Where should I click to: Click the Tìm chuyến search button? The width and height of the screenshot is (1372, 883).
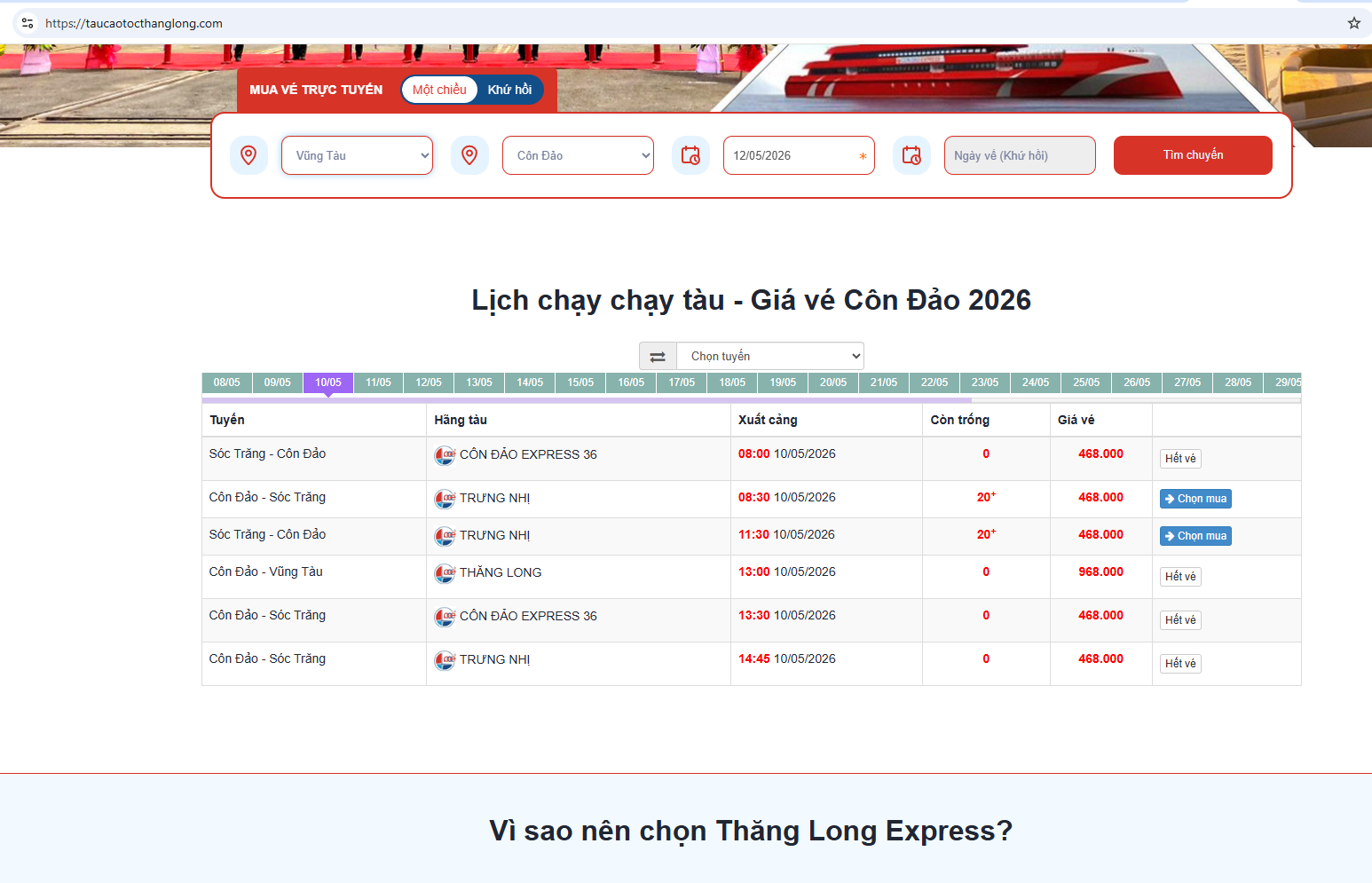(1193, 155)
